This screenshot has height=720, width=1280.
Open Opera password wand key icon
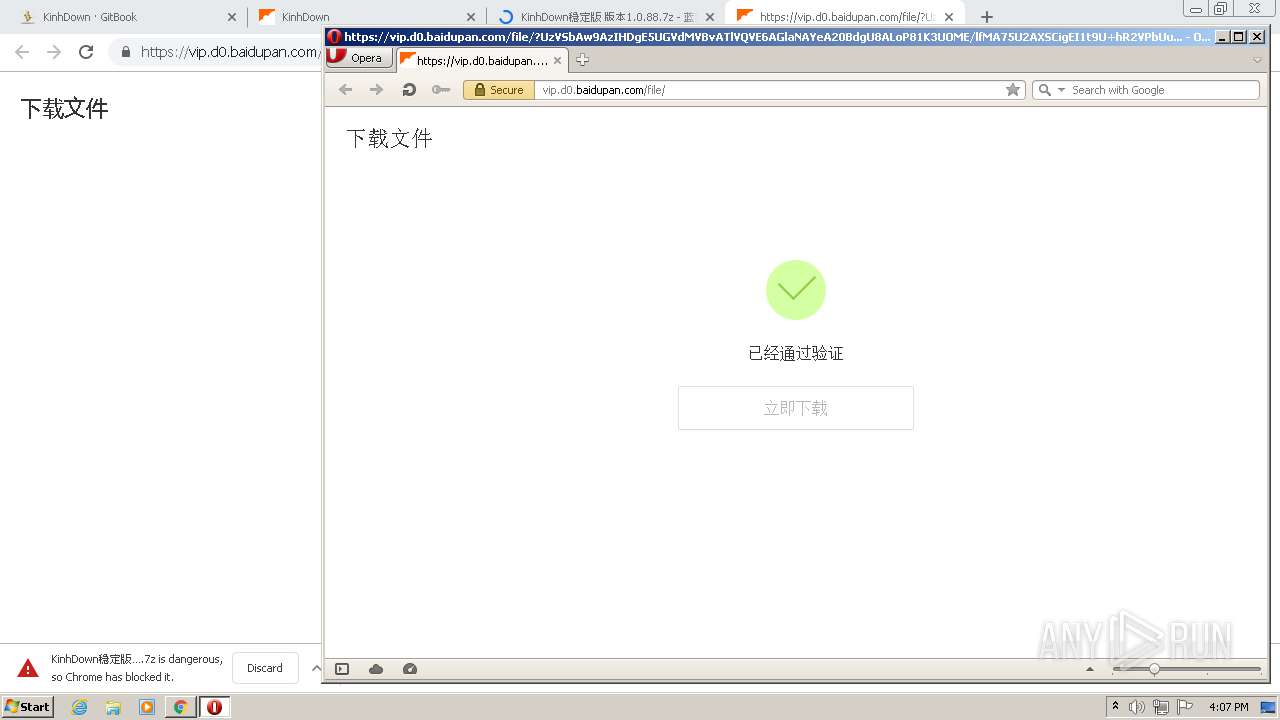(x=440, y=90)
